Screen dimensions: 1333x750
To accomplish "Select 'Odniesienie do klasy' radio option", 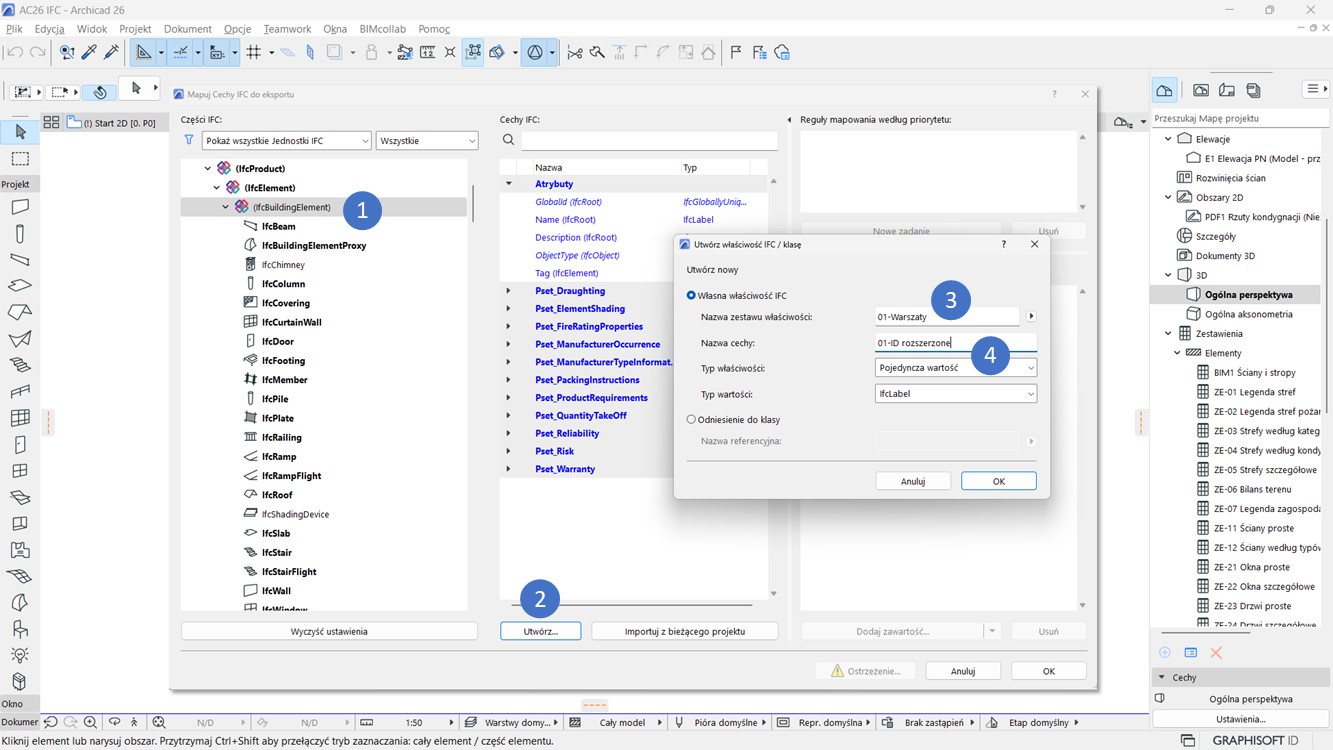I will pyautogui.click(x=691, y=420).
